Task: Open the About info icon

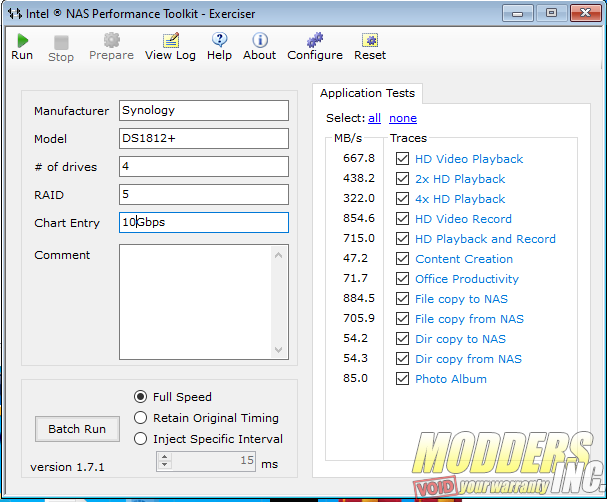Action: click(x=260, y=40)
